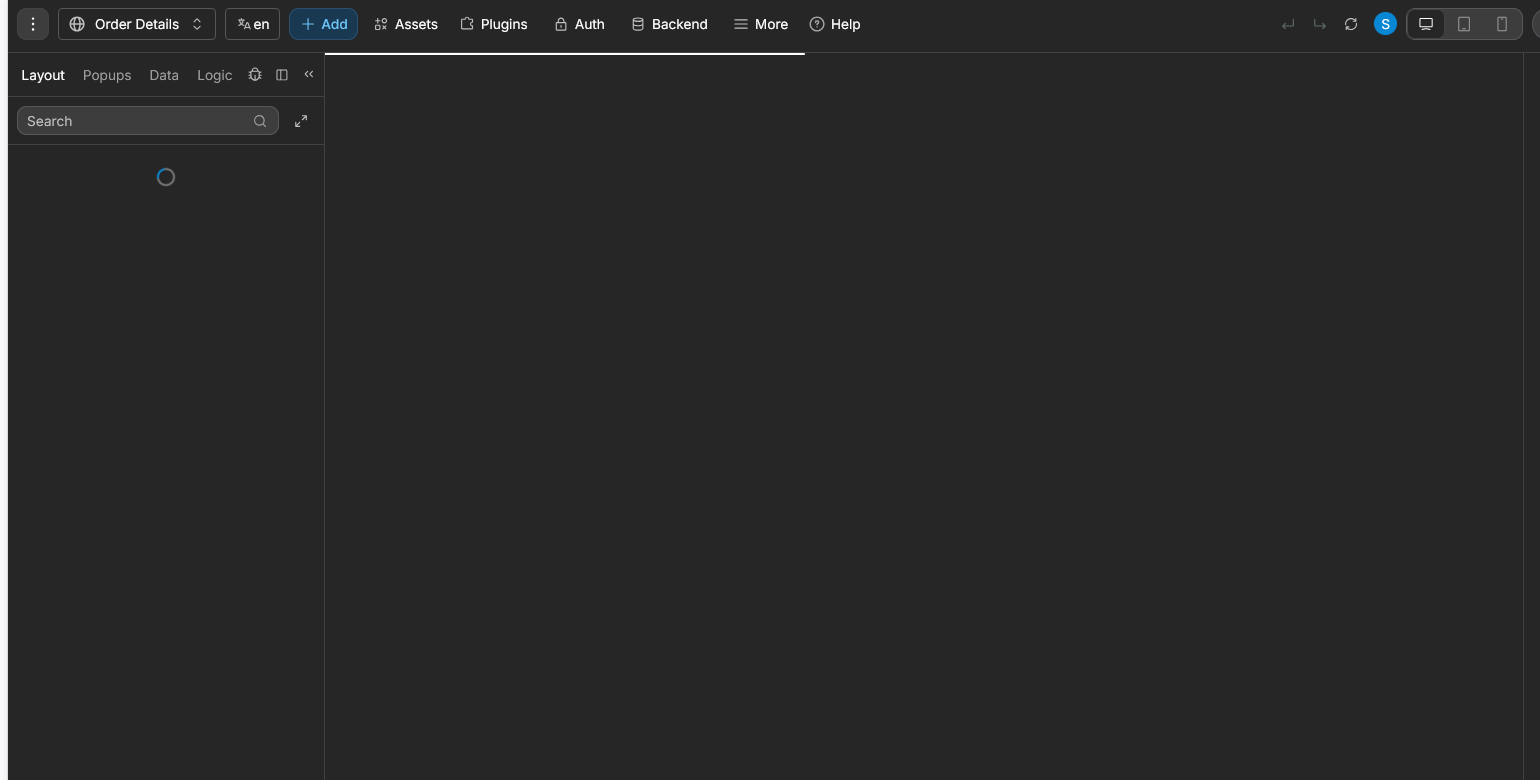This screenshot has height=780, width=1540.
Task: Change the language from en
Action: point(253,24)
